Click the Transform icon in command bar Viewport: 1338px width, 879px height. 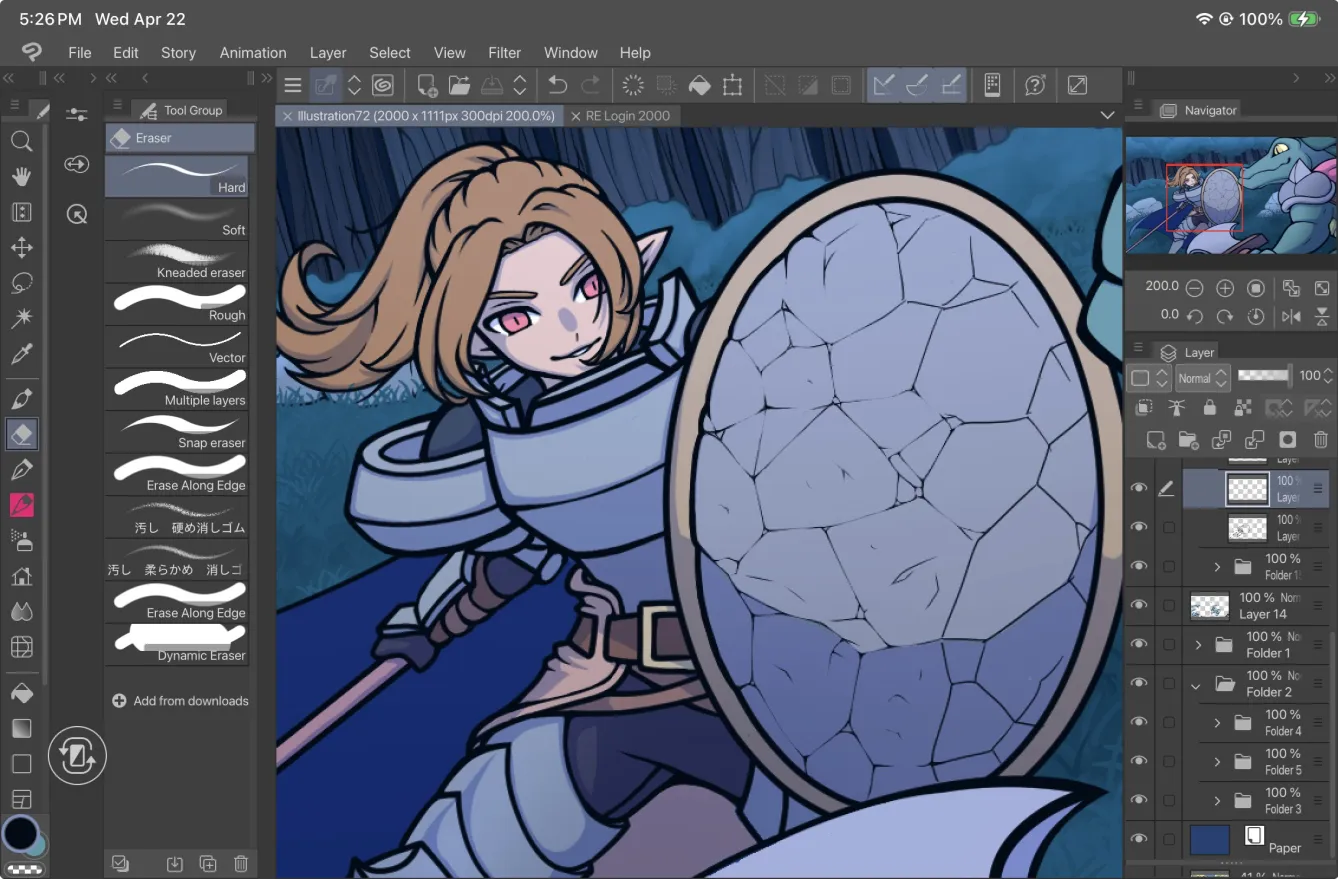(733, 85)
